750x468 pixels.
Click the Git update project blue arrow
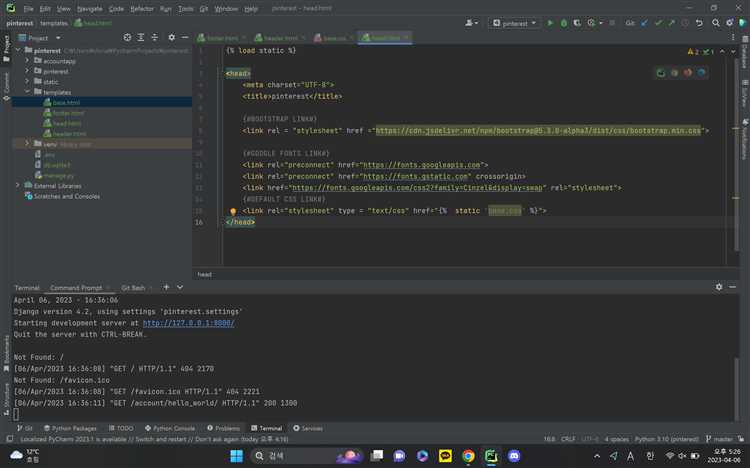pyautogui.click(x=644, y=23)
